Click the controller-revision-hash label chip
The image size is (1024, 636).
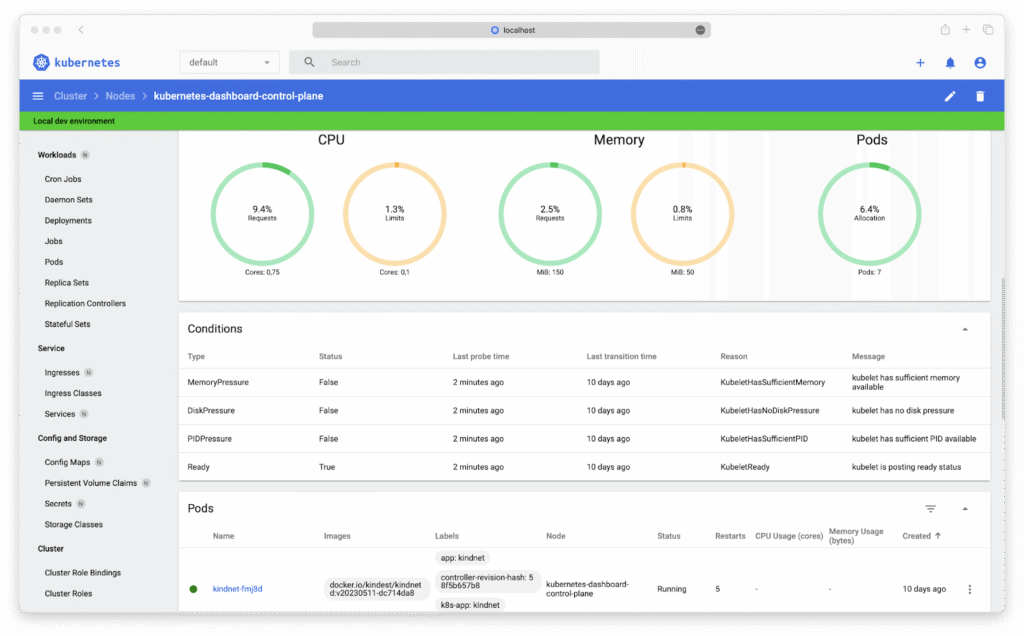(x=487, y=581)
